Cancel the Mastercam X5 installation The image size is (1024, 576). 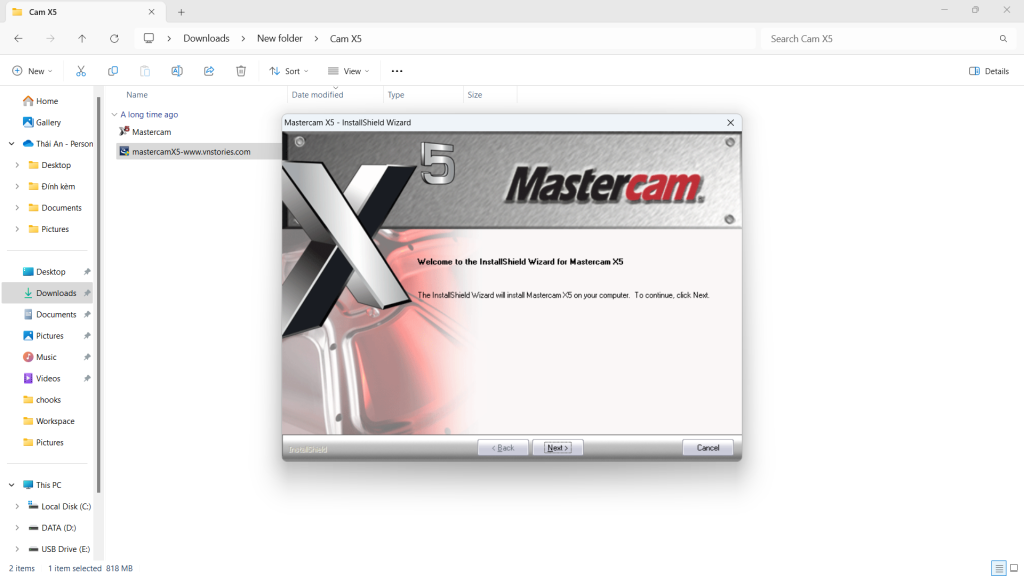click(x=707, y=448)
